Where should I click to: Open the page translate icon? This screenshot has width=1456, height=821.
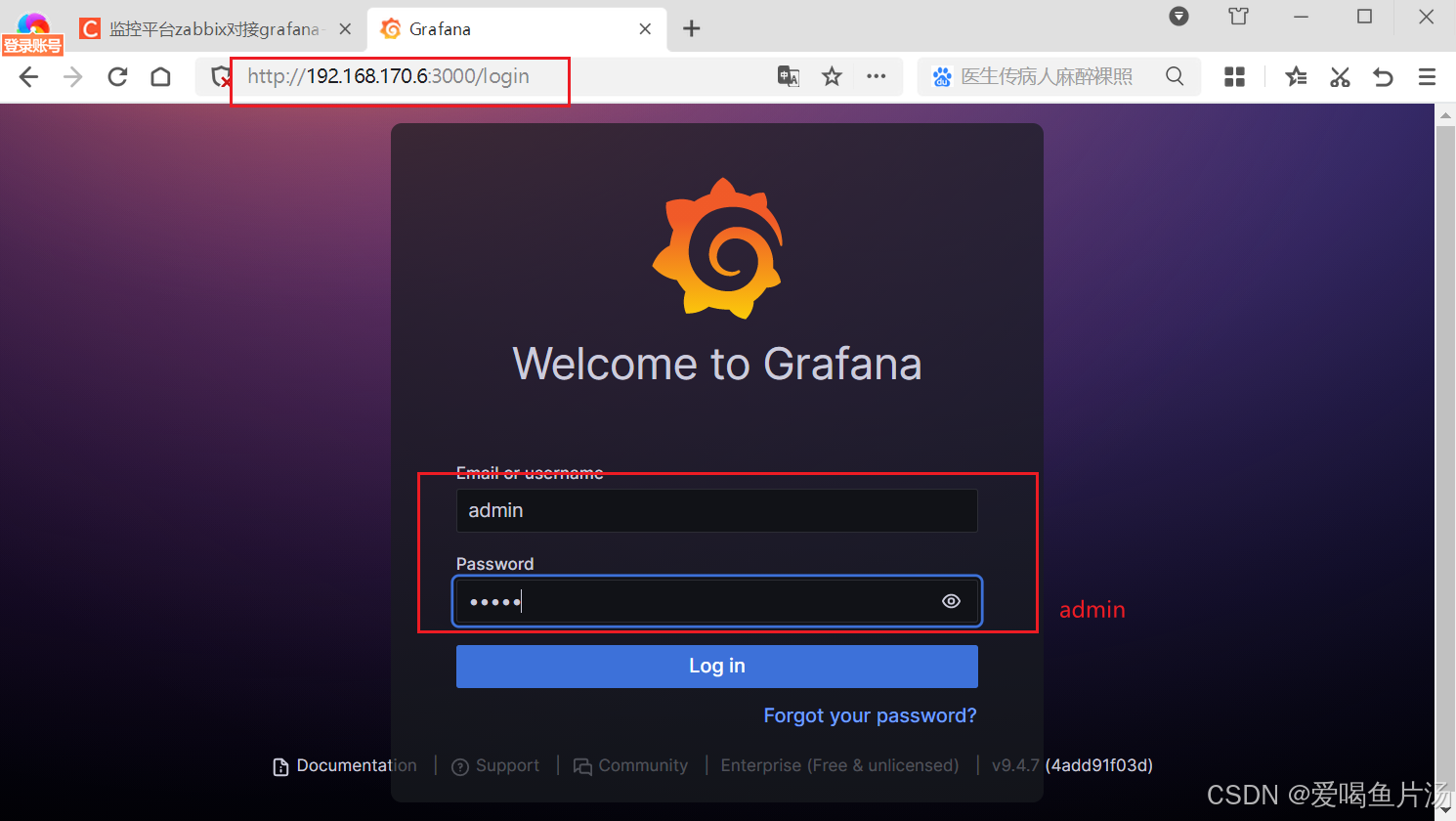[x=788, y=76]
